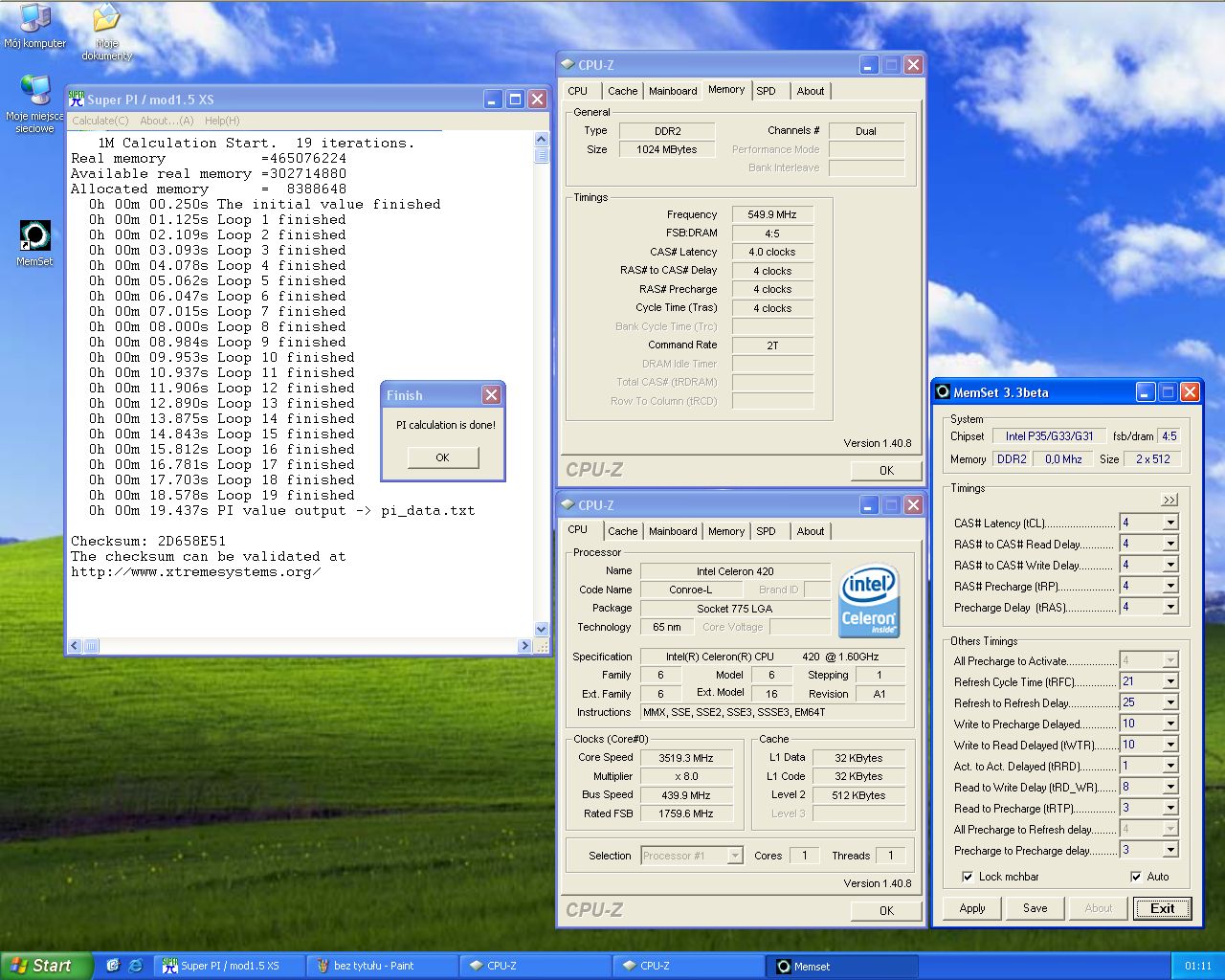1225x980 pixels.
Task: Open the RAS# Precharge (tRP) dropdown
Action: [x=1170, y=586]
